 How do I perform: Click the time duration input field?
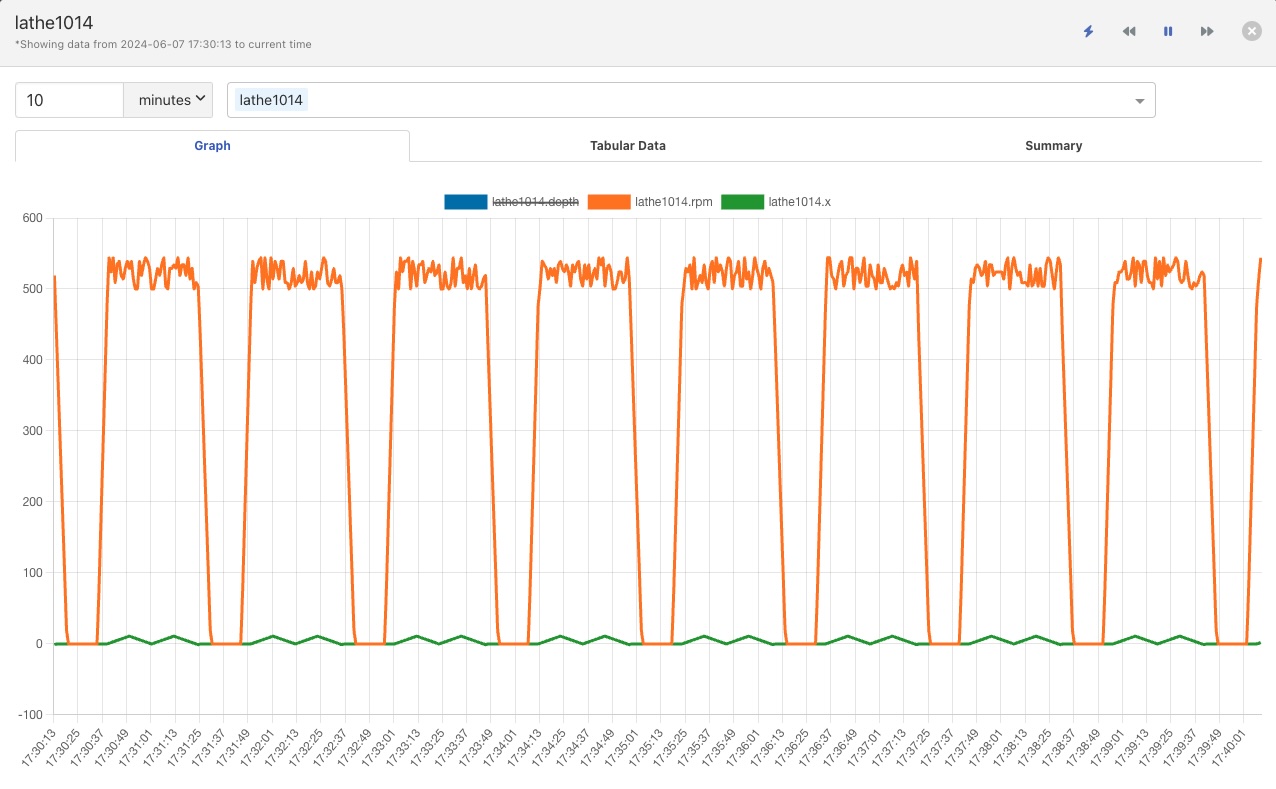coord(69,100)
